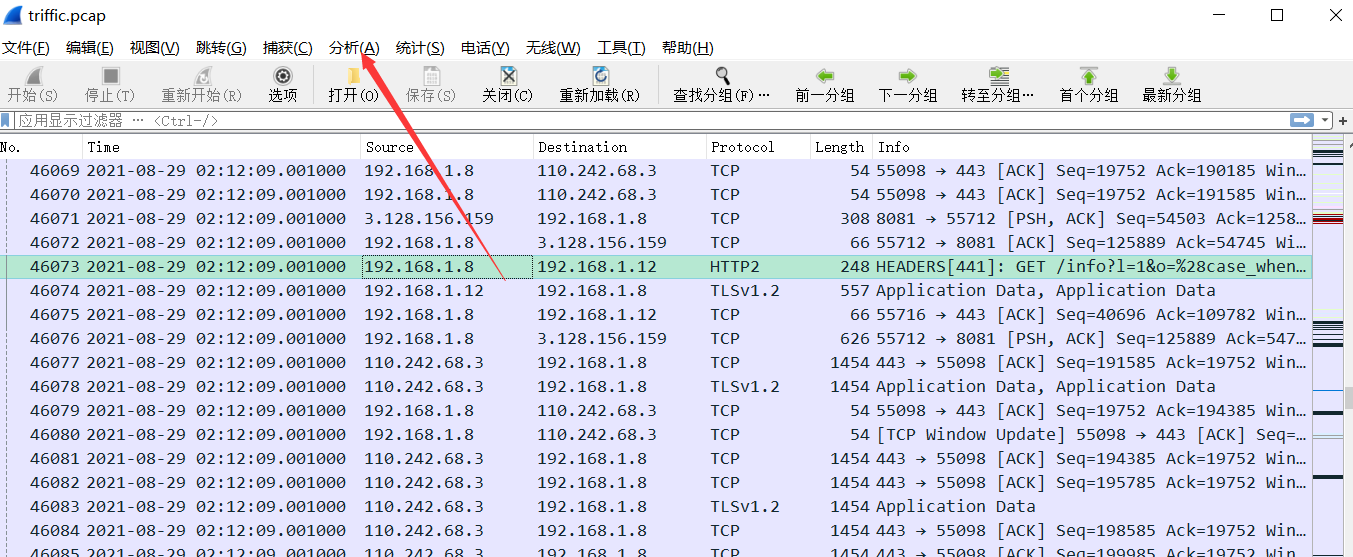The image size is (1353, 557).
Task: Select packet number 46069
Action: point(655,171)
